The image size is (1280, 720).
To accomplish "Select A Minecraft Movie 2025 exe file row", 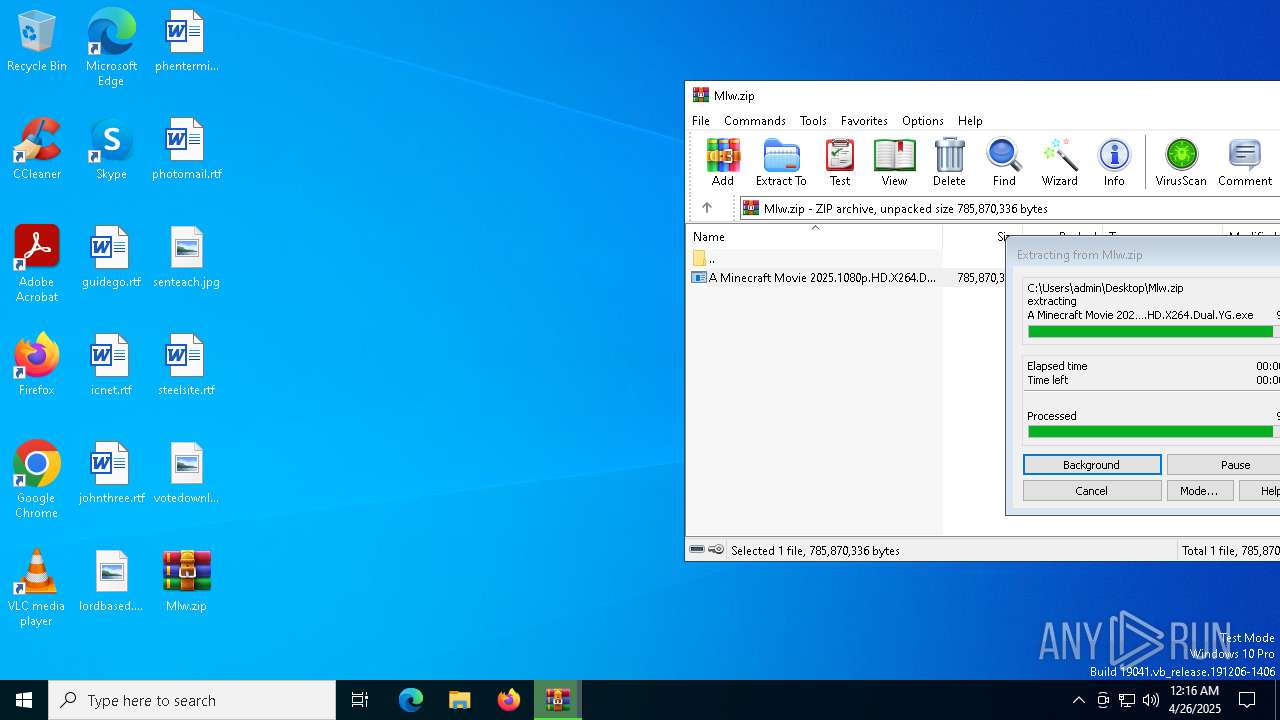I will pyautogui.click(x=847, y=278).
